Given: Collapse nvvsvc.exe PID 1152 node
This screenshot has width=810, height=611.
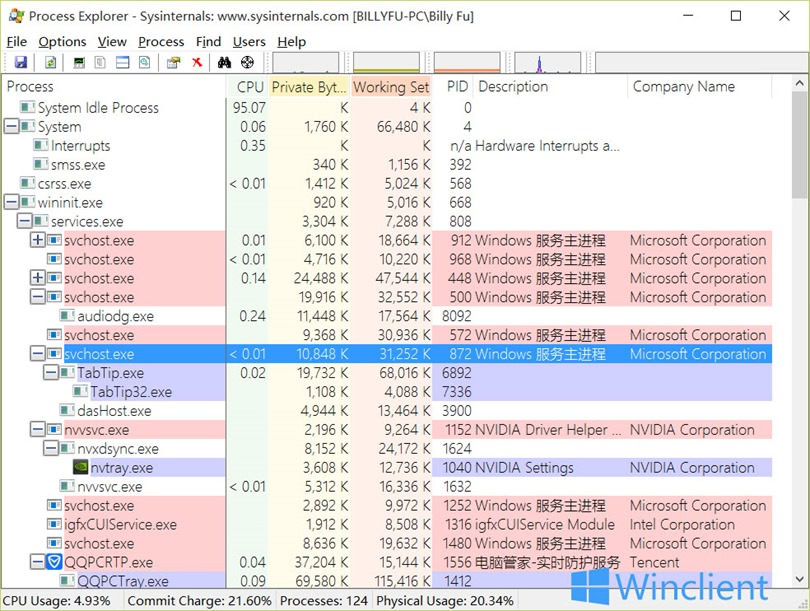Looking at the screenshot, I should (38, 429).
